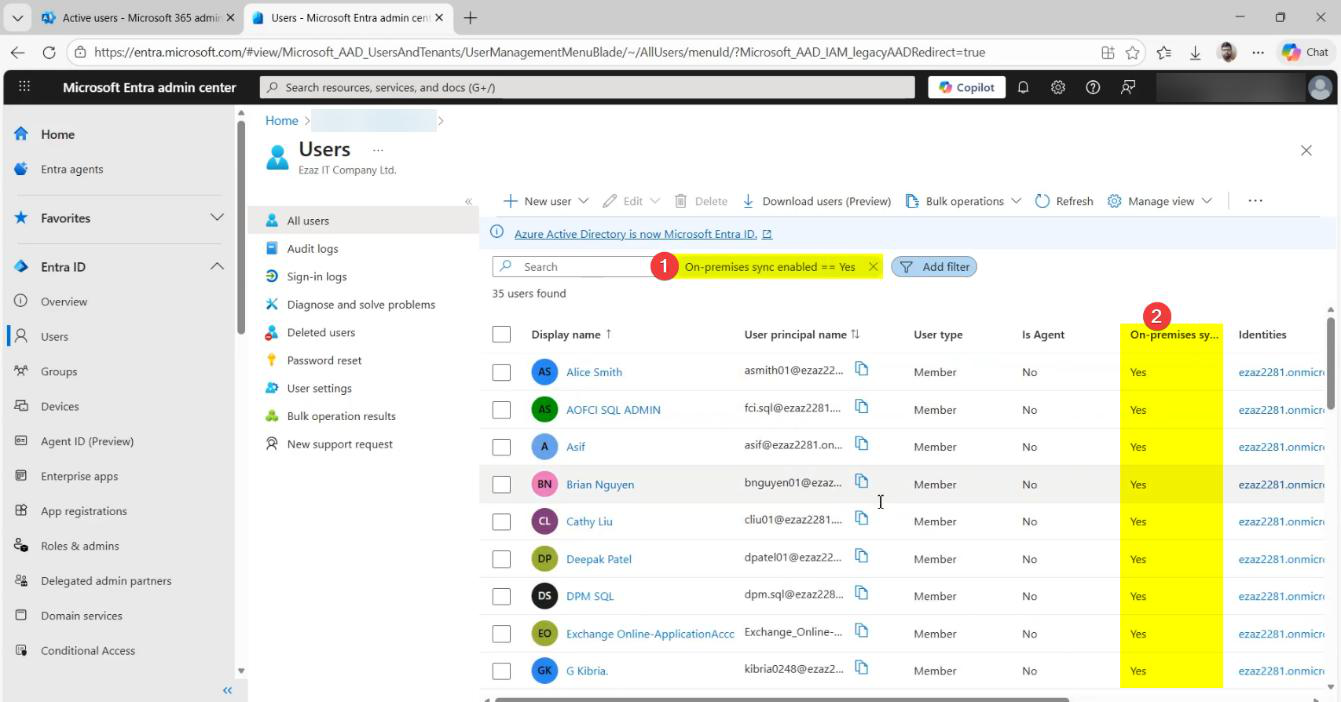Check the Alice Smith row checkbox
Image resolution: width=1341 pixels, height=702 pixels.
pyautogui.click(x=502, y=372)
